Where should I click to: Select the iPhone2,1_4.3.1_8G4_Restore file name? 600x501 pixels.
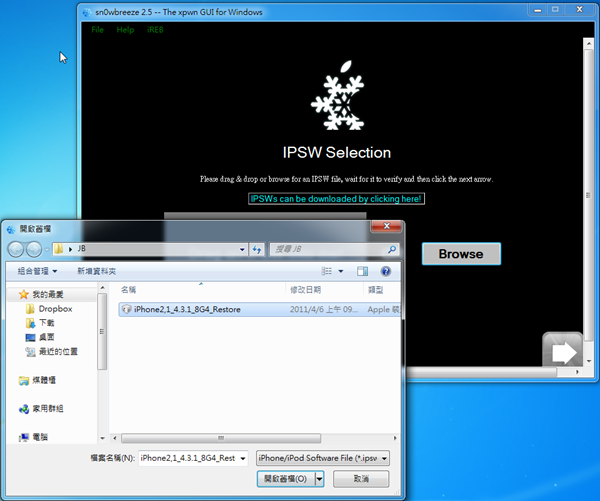coord(187,309)
